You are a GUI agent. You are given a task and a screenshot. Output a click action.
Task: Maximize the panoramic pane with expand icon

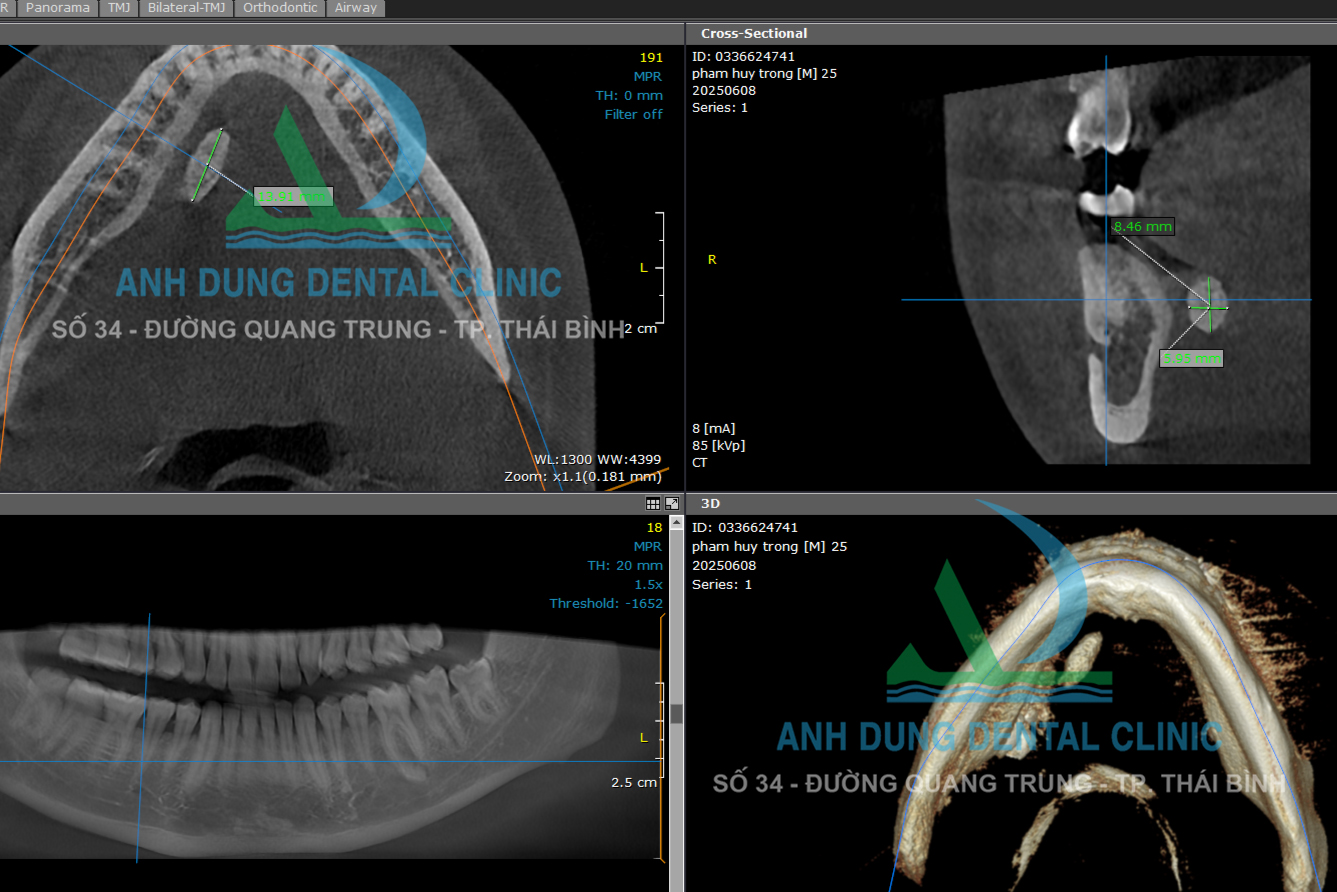tap(672, 504)
